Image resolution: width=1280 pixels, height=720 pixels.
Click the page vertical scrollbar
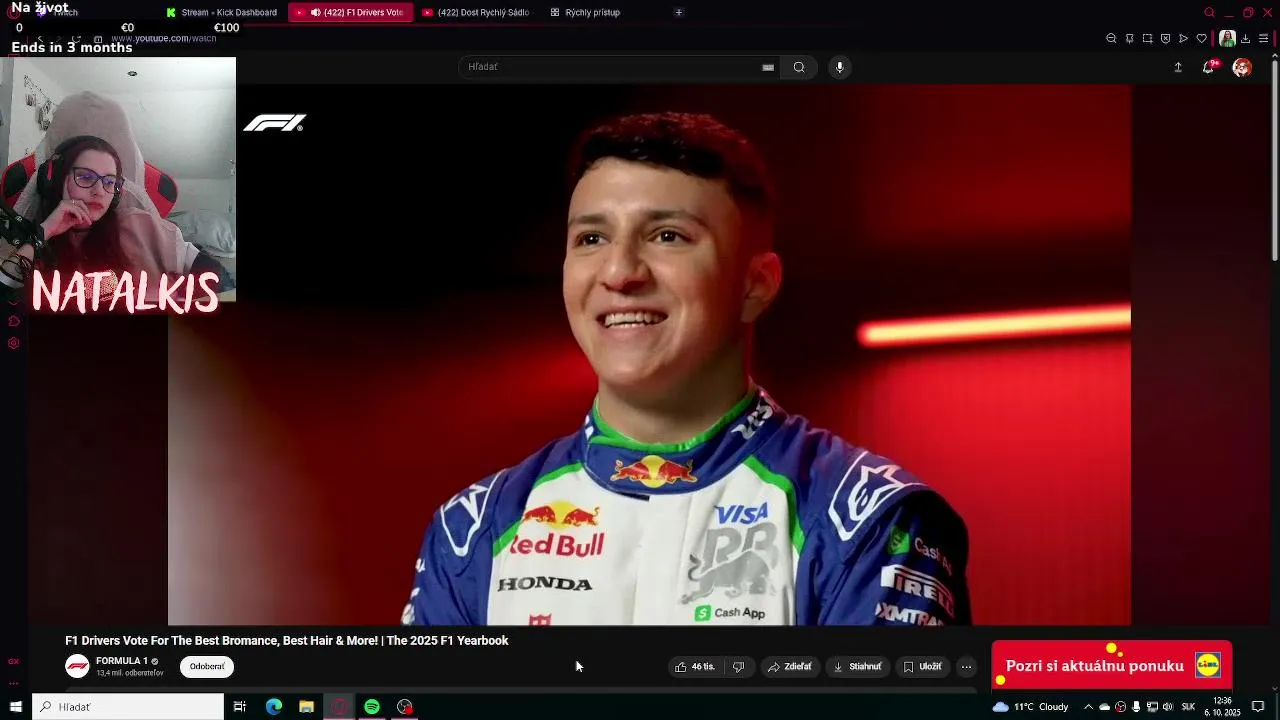pos(1274,160)
